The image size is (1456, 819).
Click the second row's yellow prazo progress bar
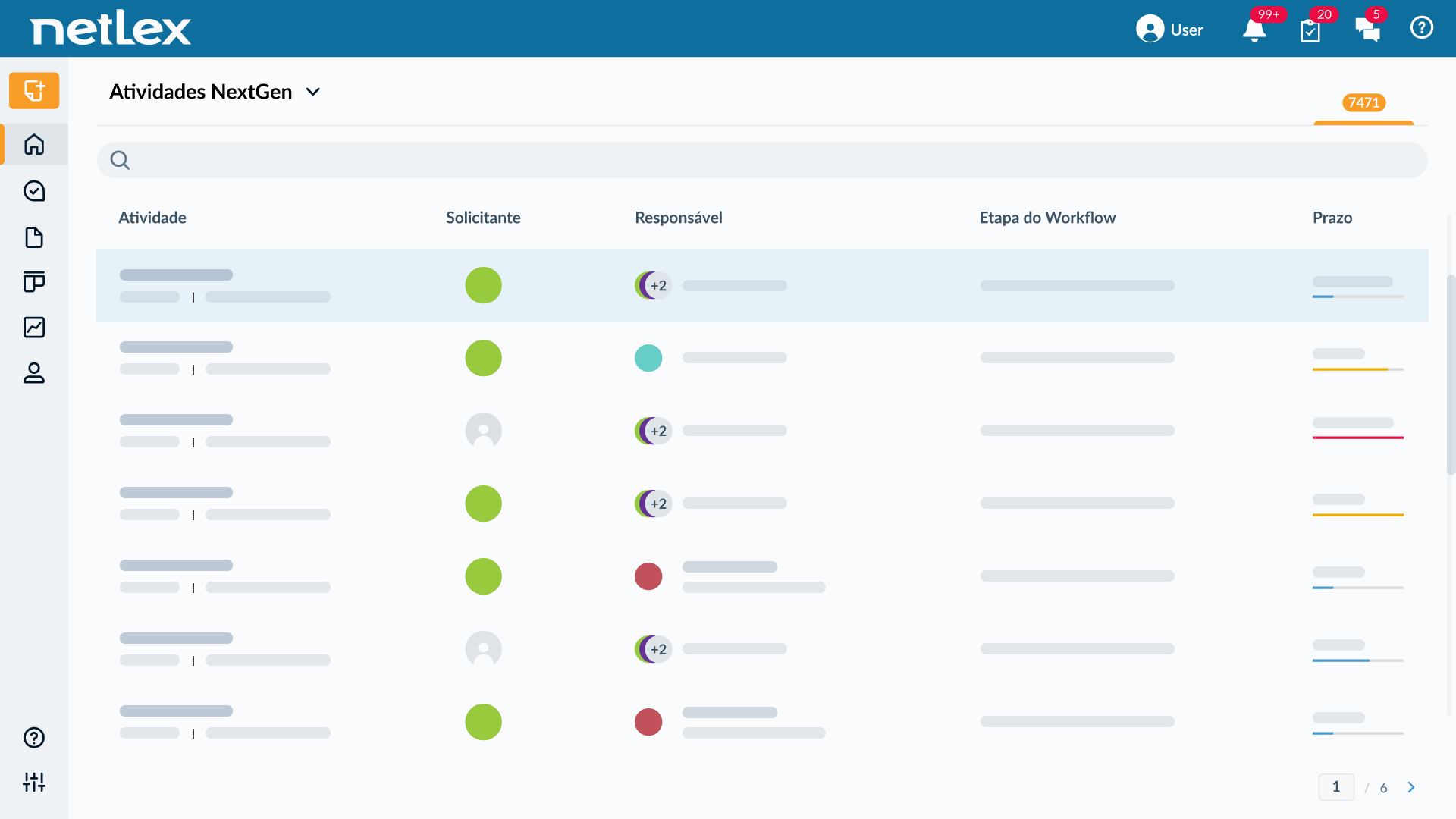1358,369
